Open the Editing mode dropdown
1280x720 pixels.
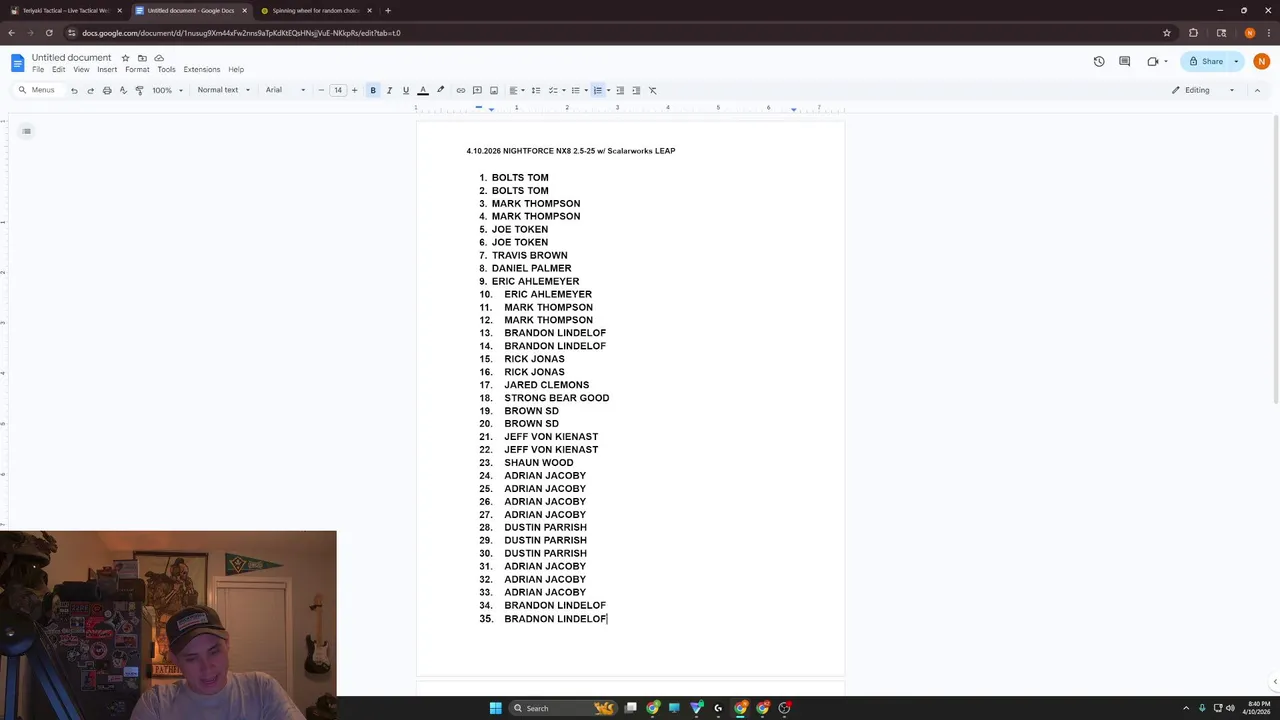[x=1203, y=90]
